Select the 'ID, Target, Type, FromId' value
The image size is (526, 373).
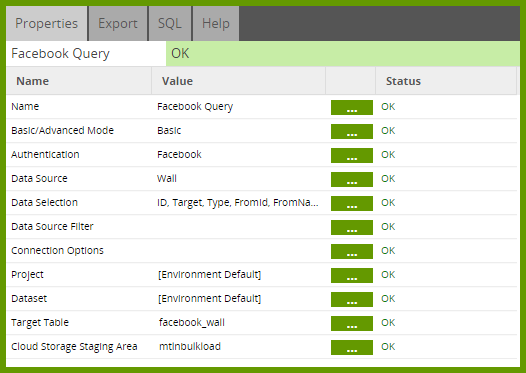tap(238, 203)
